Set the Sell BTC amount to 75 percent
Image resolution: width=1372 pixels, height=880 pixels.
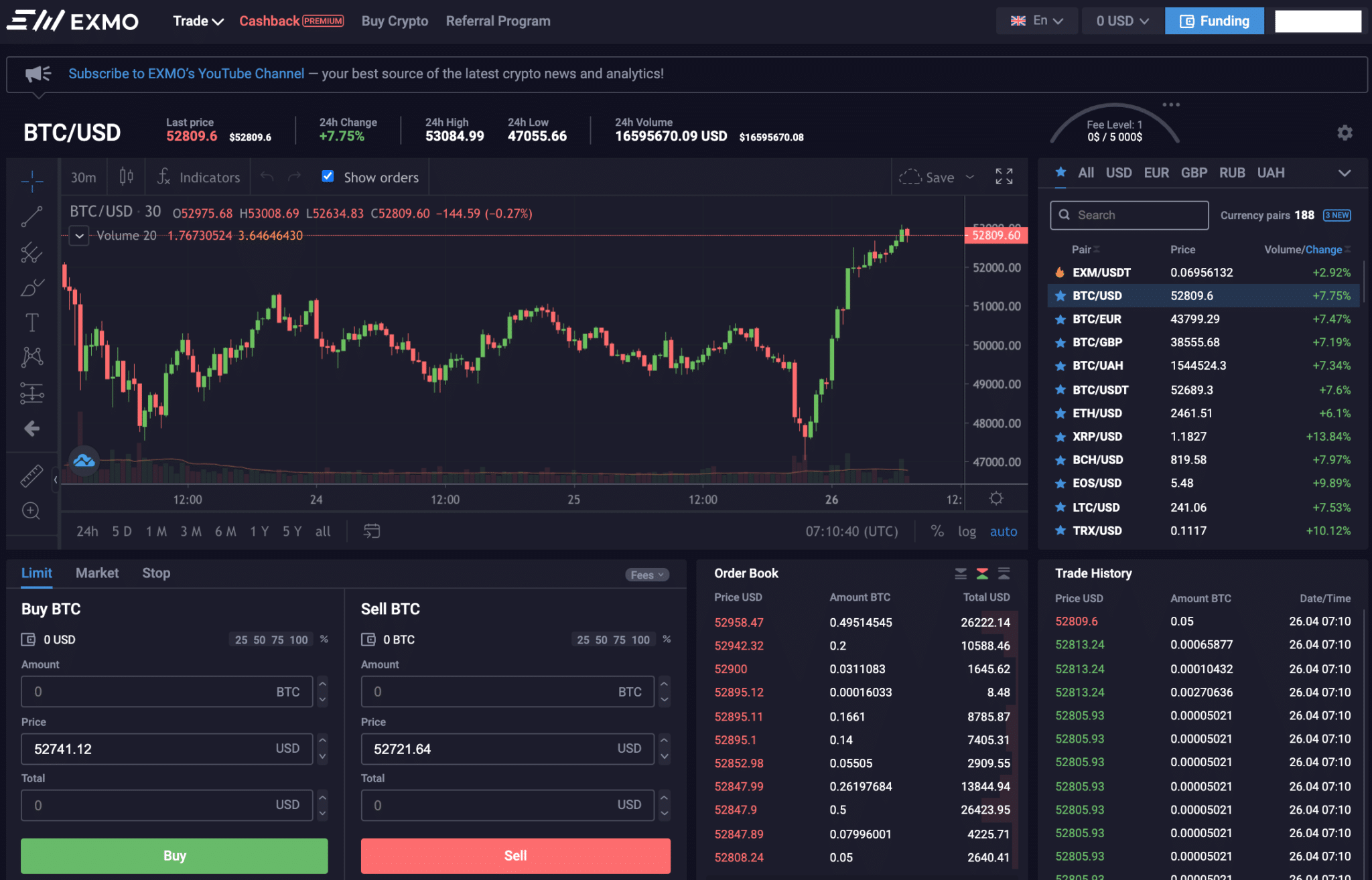pos(620,640)
